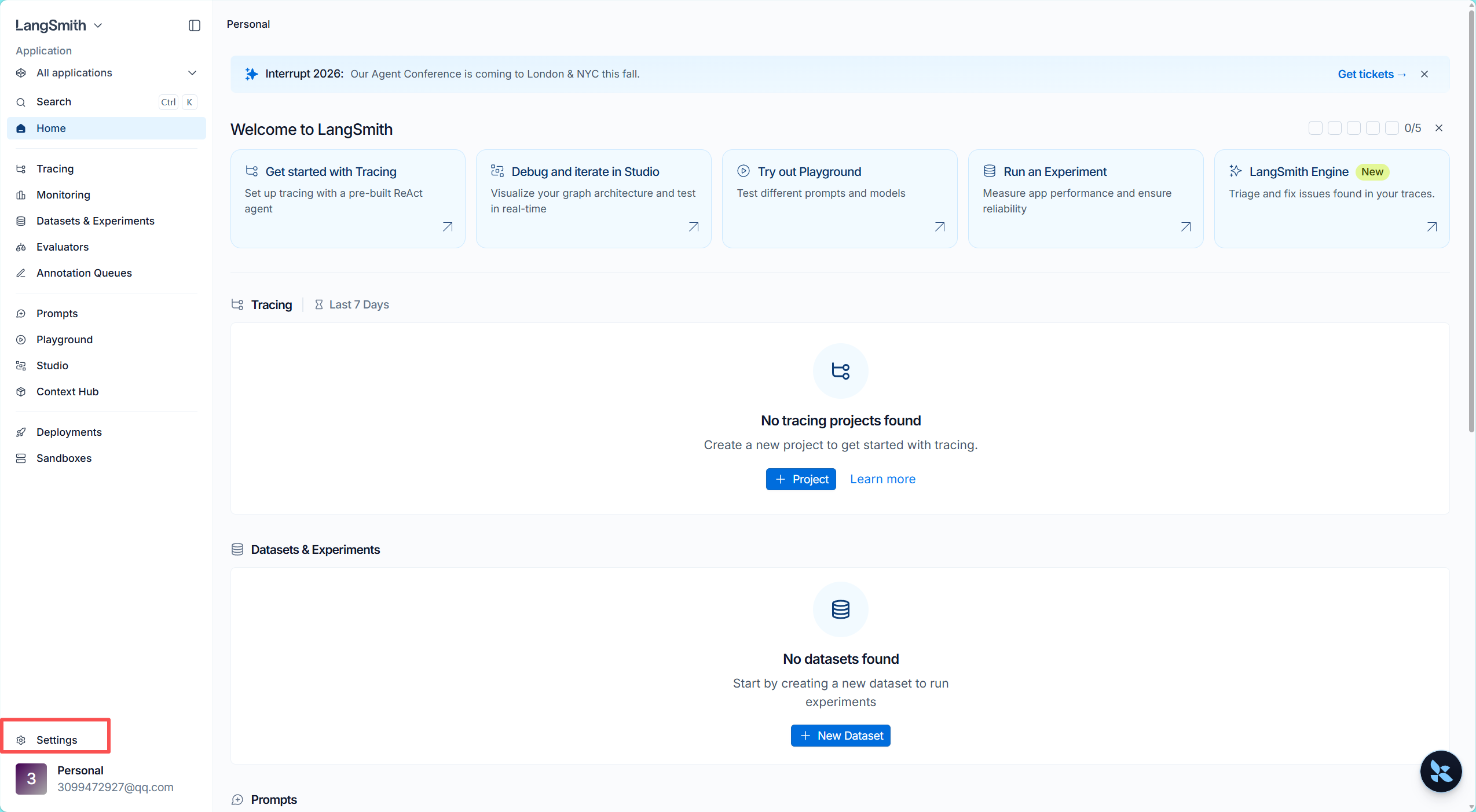
Task: Click the Annotation Queues pencil icon
Action: click(21, 273)
